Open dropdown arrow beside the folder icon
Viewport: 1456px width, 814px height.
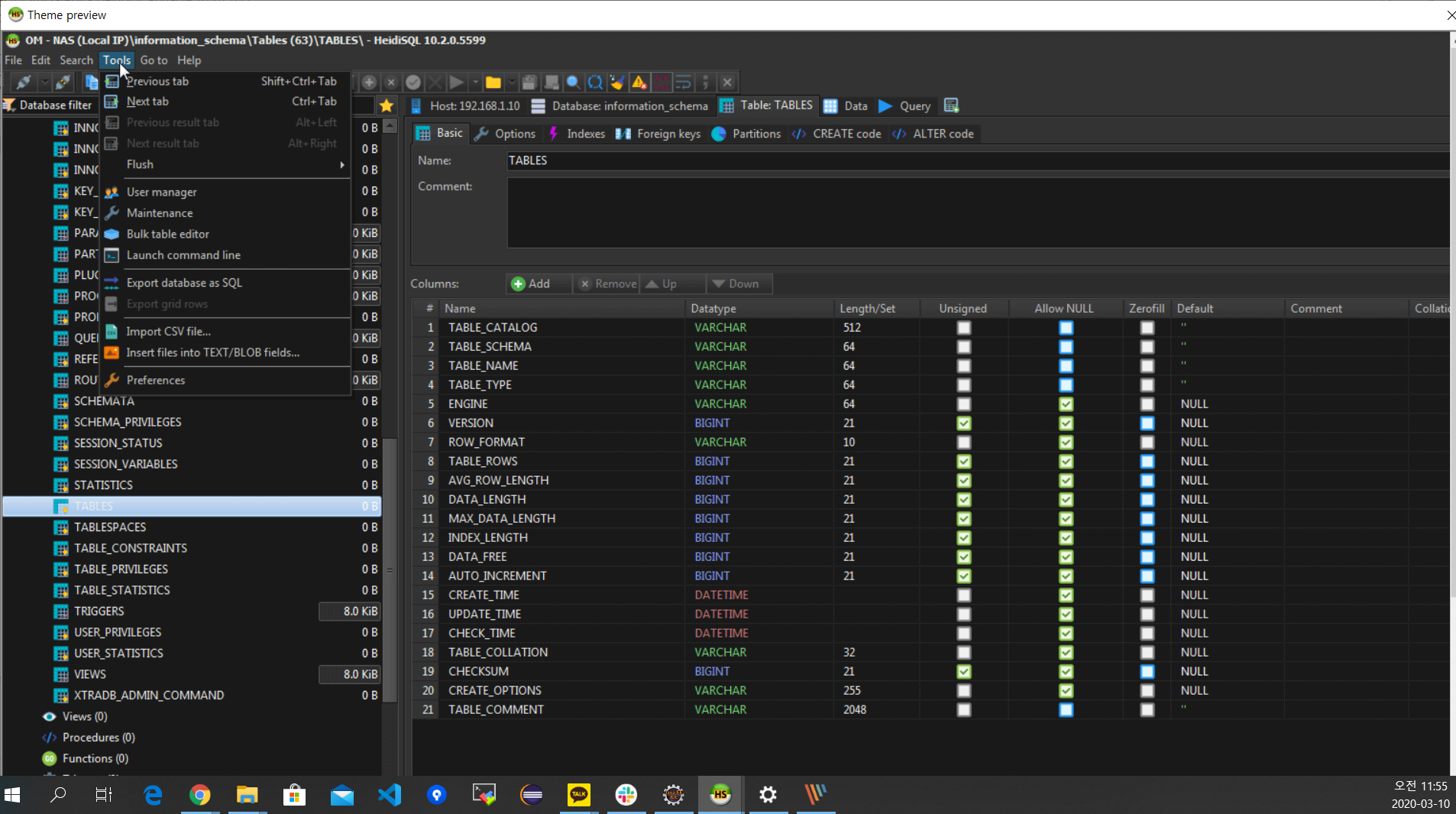[511, 82]
